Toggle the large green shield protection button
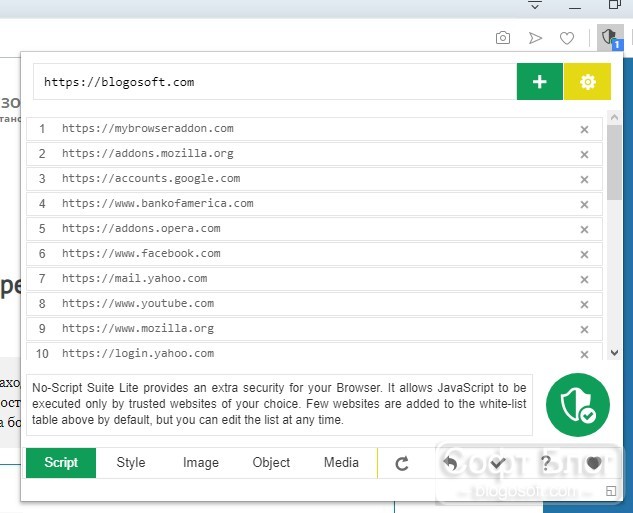633x513 pixels. 578,405
